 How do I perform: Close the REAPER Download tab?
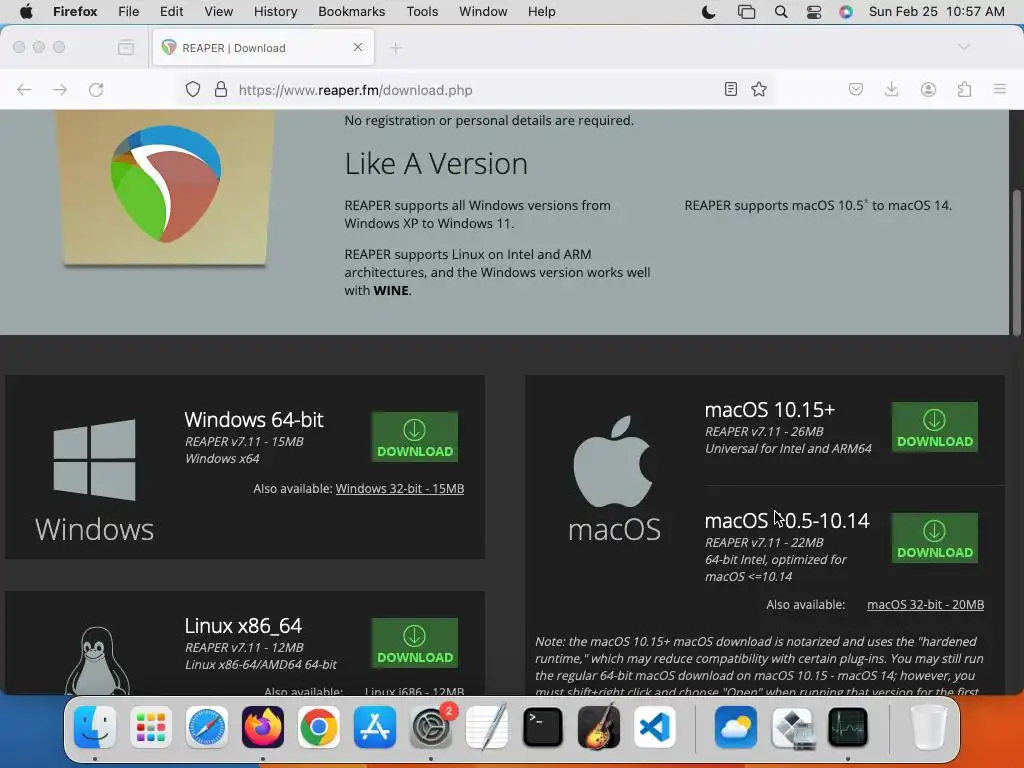[358, 47]
